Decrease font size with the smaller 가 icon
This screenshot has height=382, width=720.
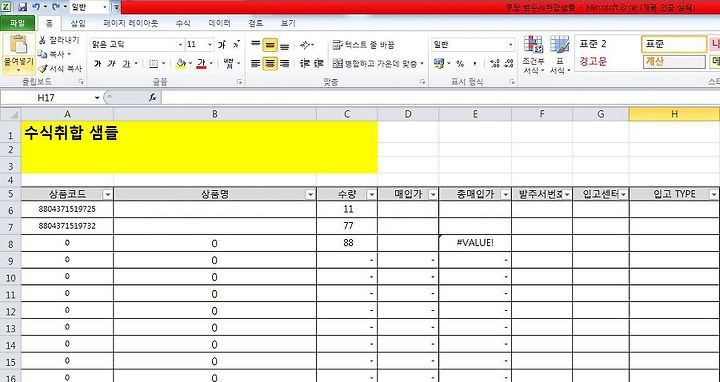pyautogui.click(x=236, y=45)
